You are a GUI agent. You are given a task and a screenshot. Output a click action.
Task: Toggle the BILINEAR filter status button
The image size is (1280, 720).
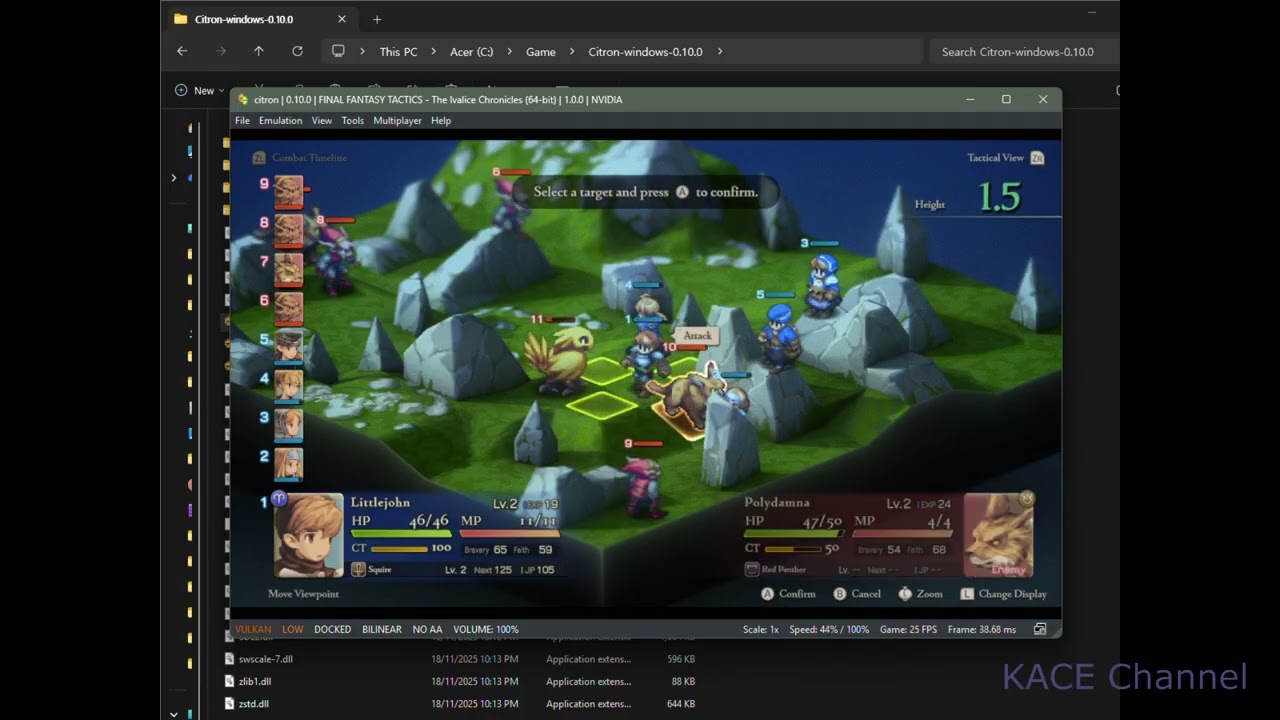tap(381, 630)
